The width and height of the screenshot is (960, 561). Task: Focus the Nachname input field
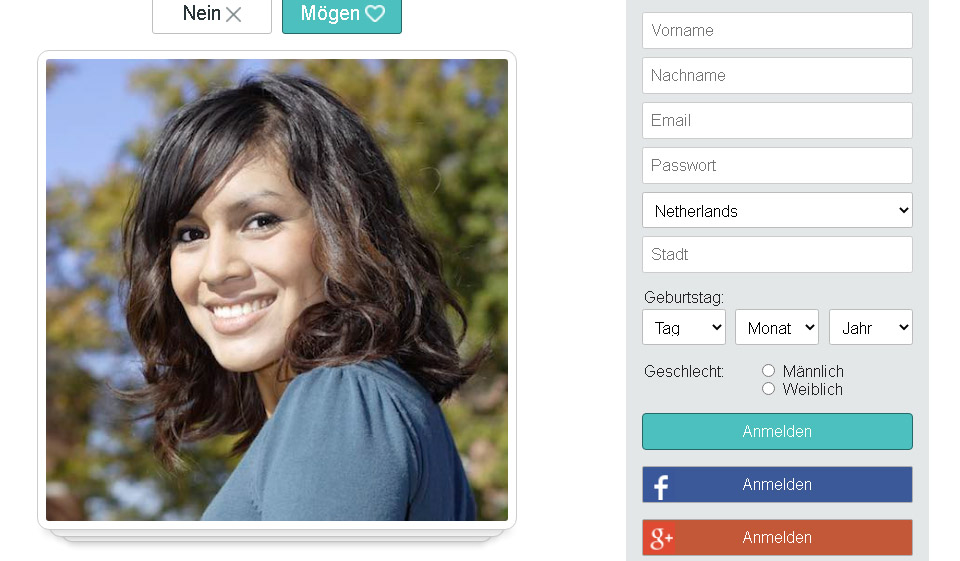pyautogui.click(x=777, y=75)
